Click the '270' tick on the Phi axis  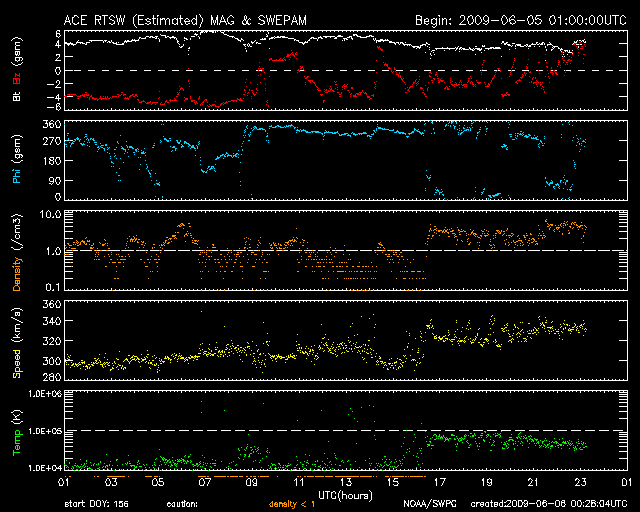tap(52, 141)
